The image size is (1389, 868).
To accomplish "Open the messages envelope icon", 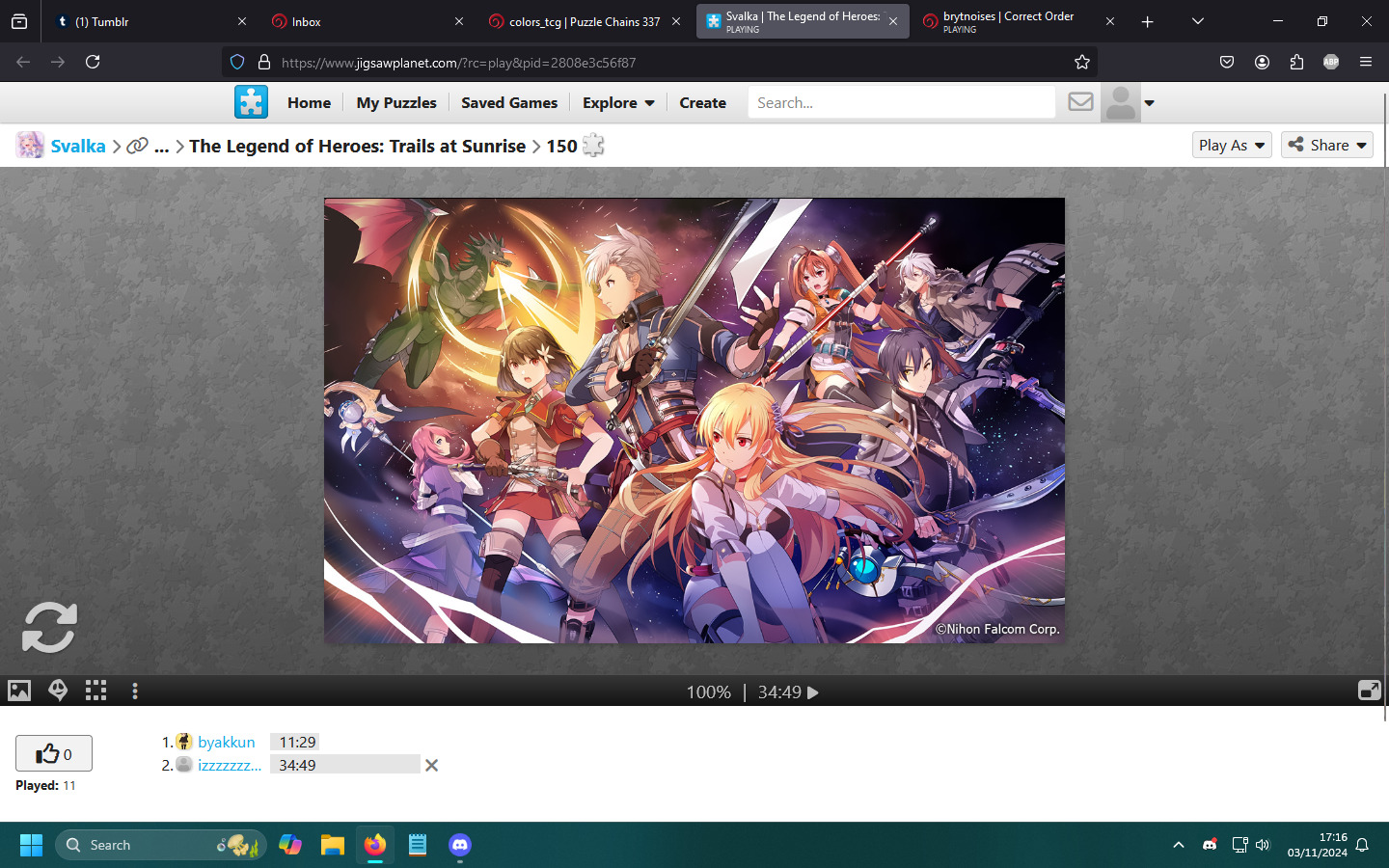I will pyautogui.click(x=1080, y=102).
